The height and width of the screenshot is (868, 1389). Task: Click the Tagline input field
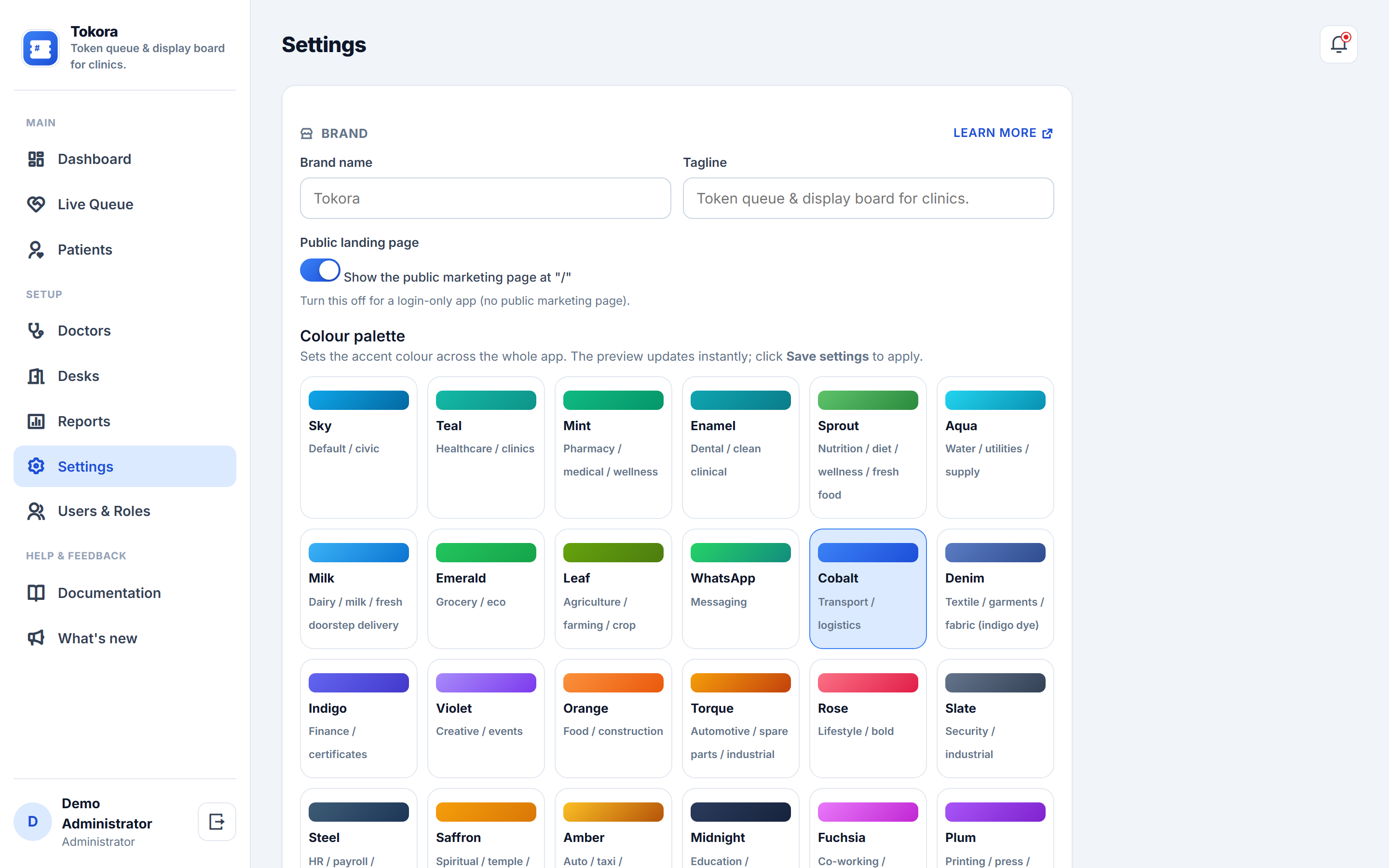(x=869, y=198)
